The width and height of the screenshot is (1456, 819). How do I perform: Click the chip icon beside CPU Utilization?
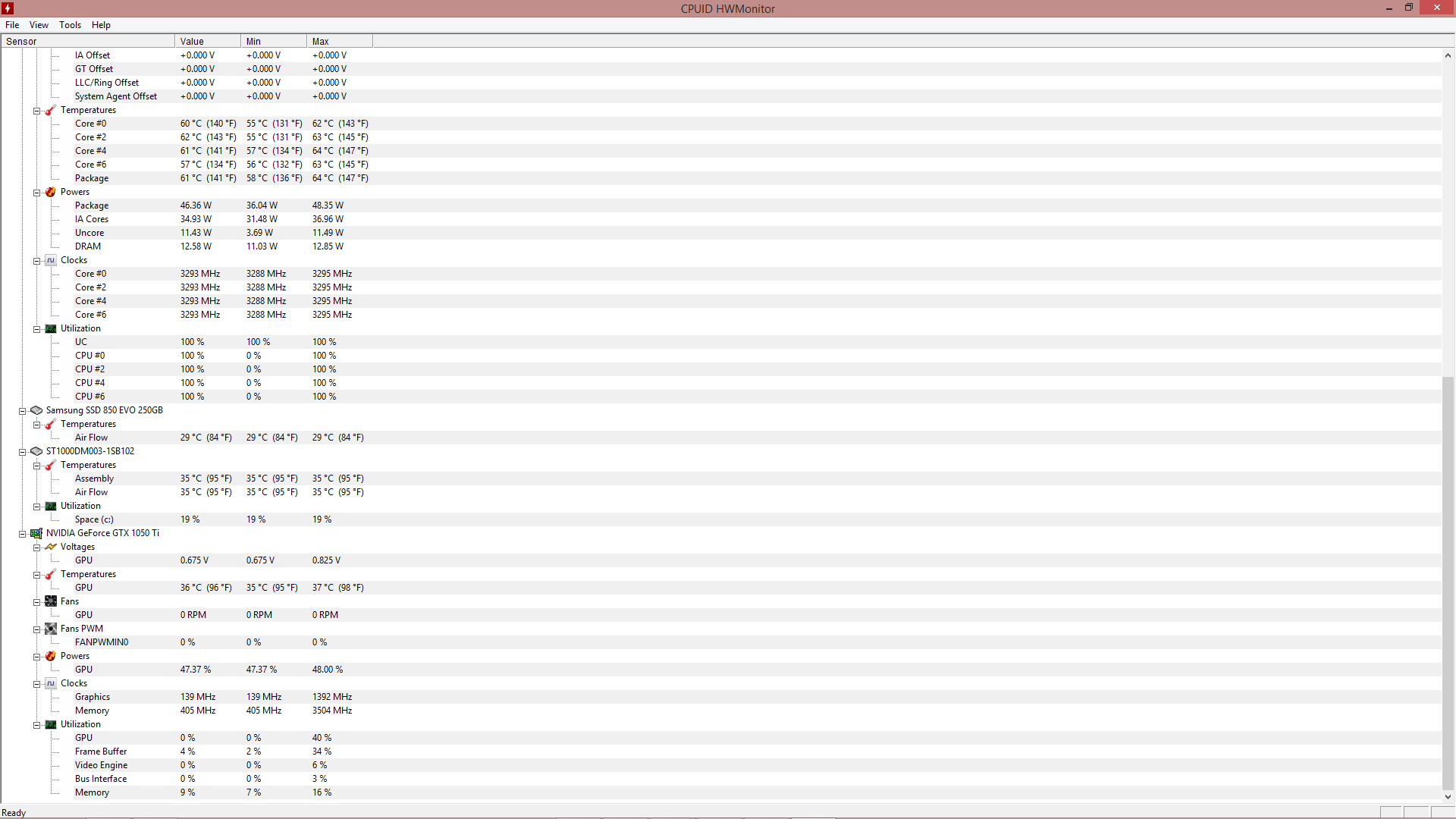coord(51,328)
